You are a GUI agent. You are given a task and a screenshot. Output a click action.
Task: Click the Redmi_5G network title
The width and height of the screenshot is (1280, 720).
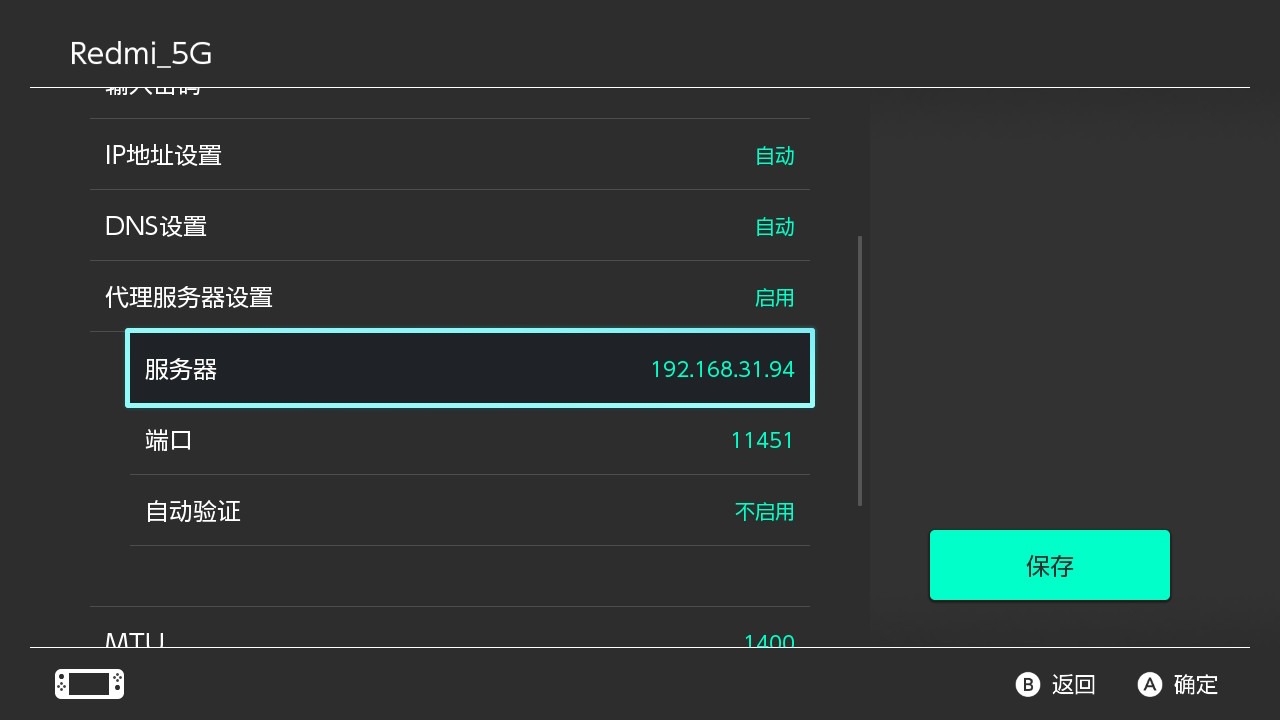pyautogui.click(x=141, y=53)
